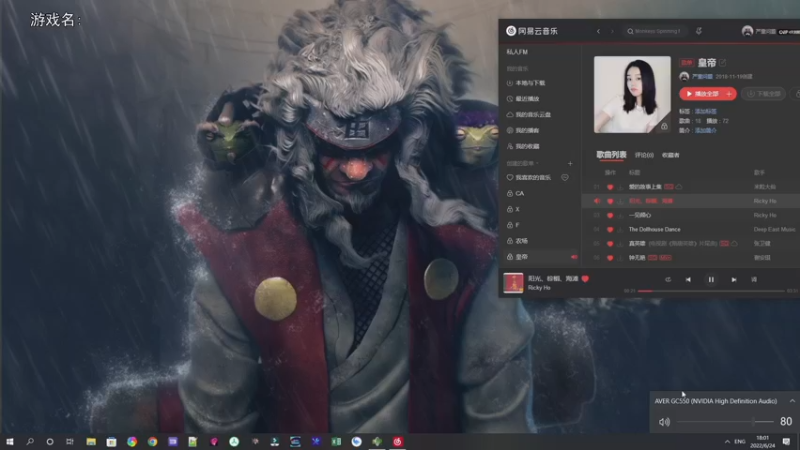Screen dimensions: 800x450
Task: Click the music search field
Action: pos(656,31)
